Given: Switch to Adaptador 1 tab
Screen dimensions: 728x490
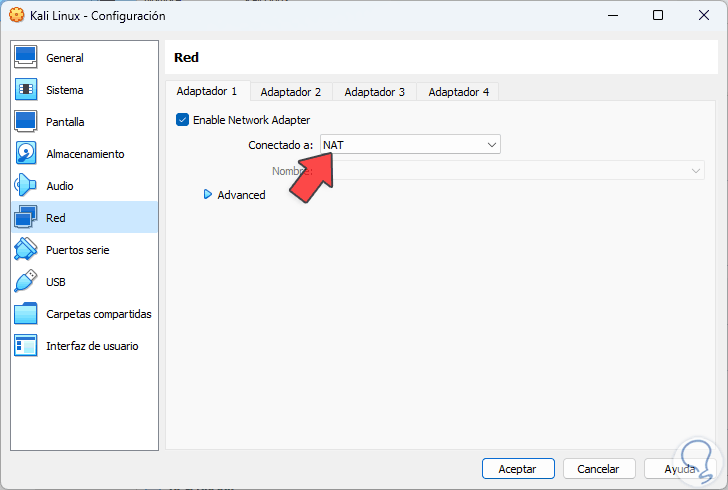Looking at the screenshot, I should click(207, 91).
